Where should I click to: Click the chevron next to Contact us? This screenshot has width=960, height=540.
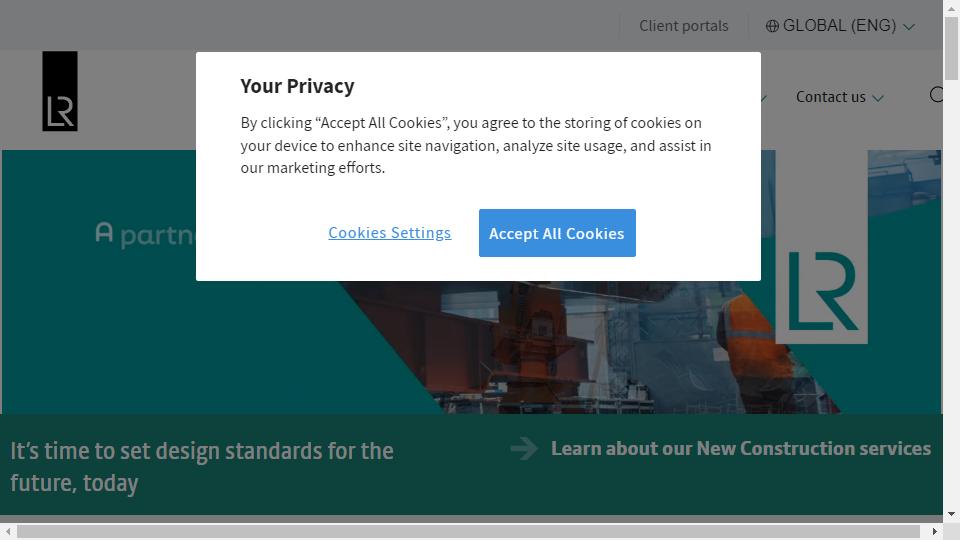(x=878, y=98)
